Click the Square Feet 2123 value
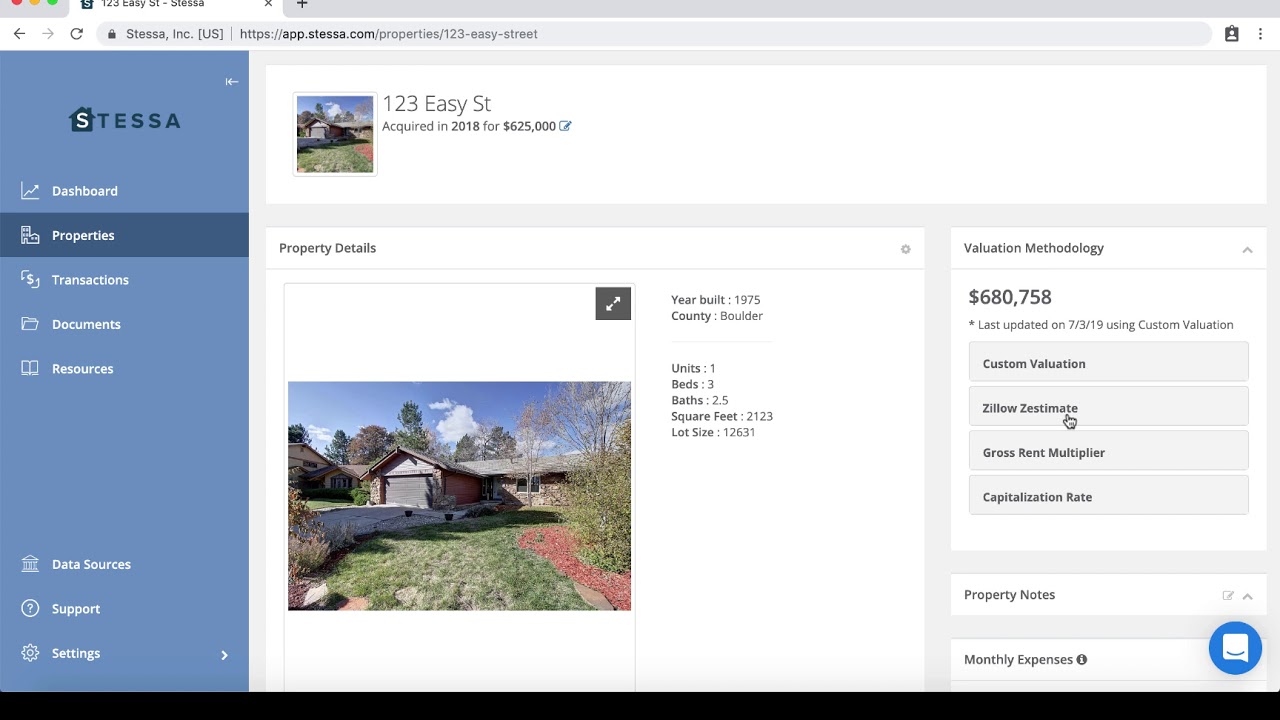 coord(759,416)
